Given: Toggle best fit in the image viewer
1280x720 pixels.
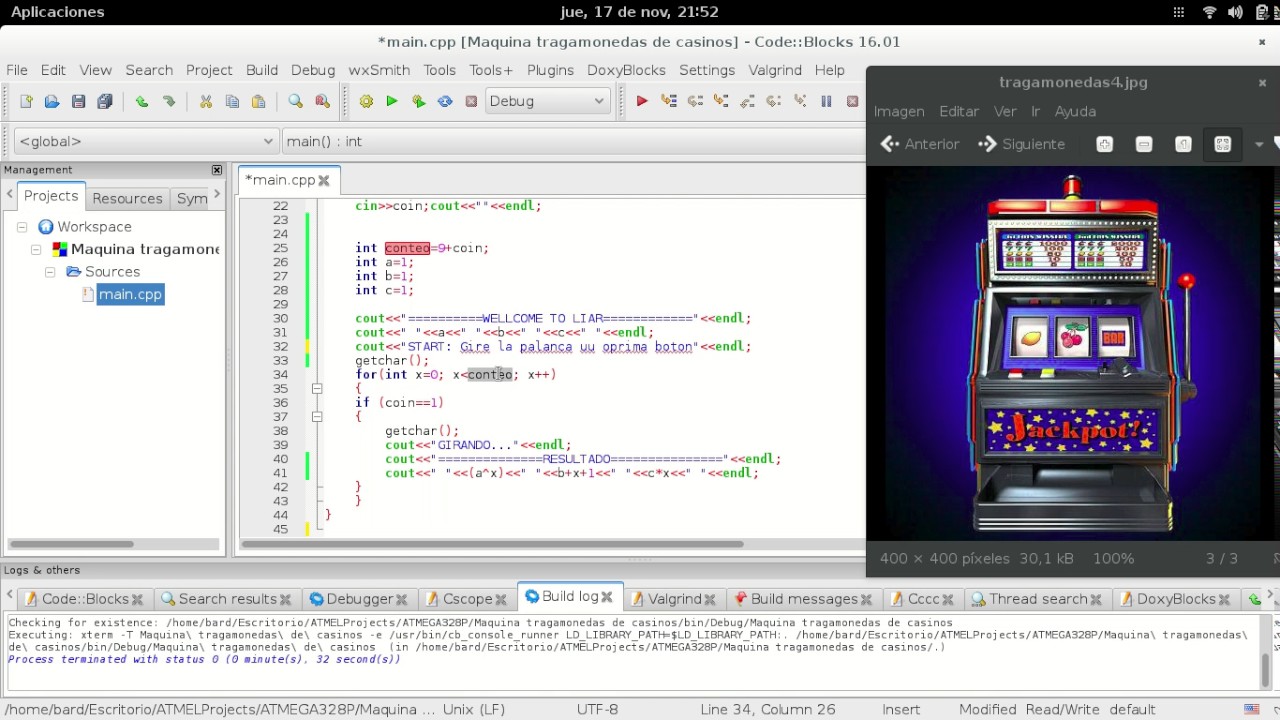Looking at the screenshot, I should coord(1222,144).
